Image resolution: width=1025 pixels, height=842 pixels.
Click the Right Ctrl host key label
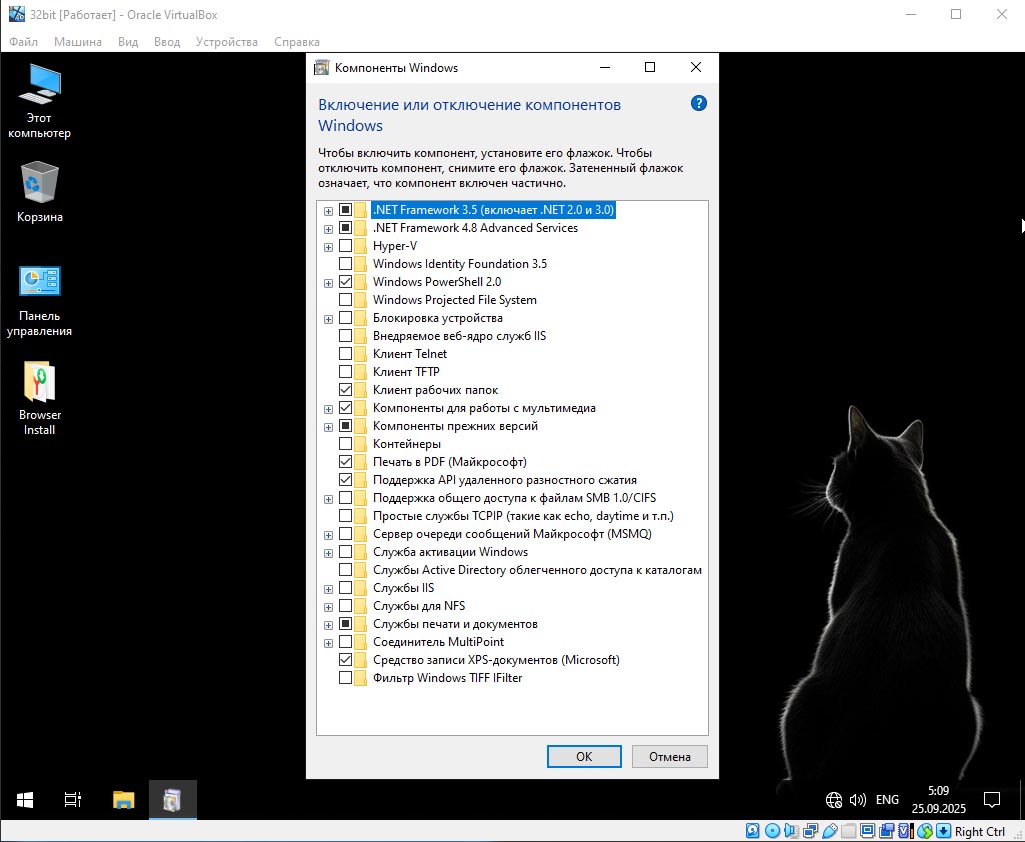979,832
